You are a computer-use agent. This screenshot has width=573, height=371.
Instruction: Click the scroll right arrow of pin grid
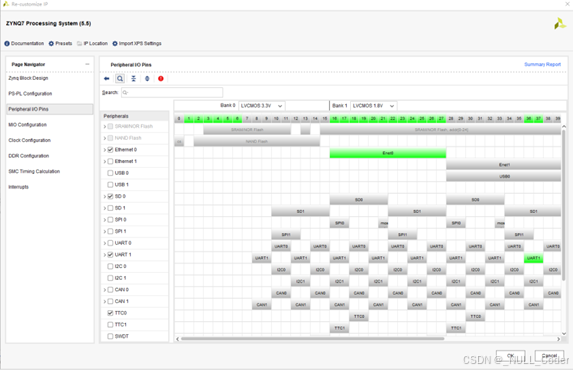click(x=558, y=339)
